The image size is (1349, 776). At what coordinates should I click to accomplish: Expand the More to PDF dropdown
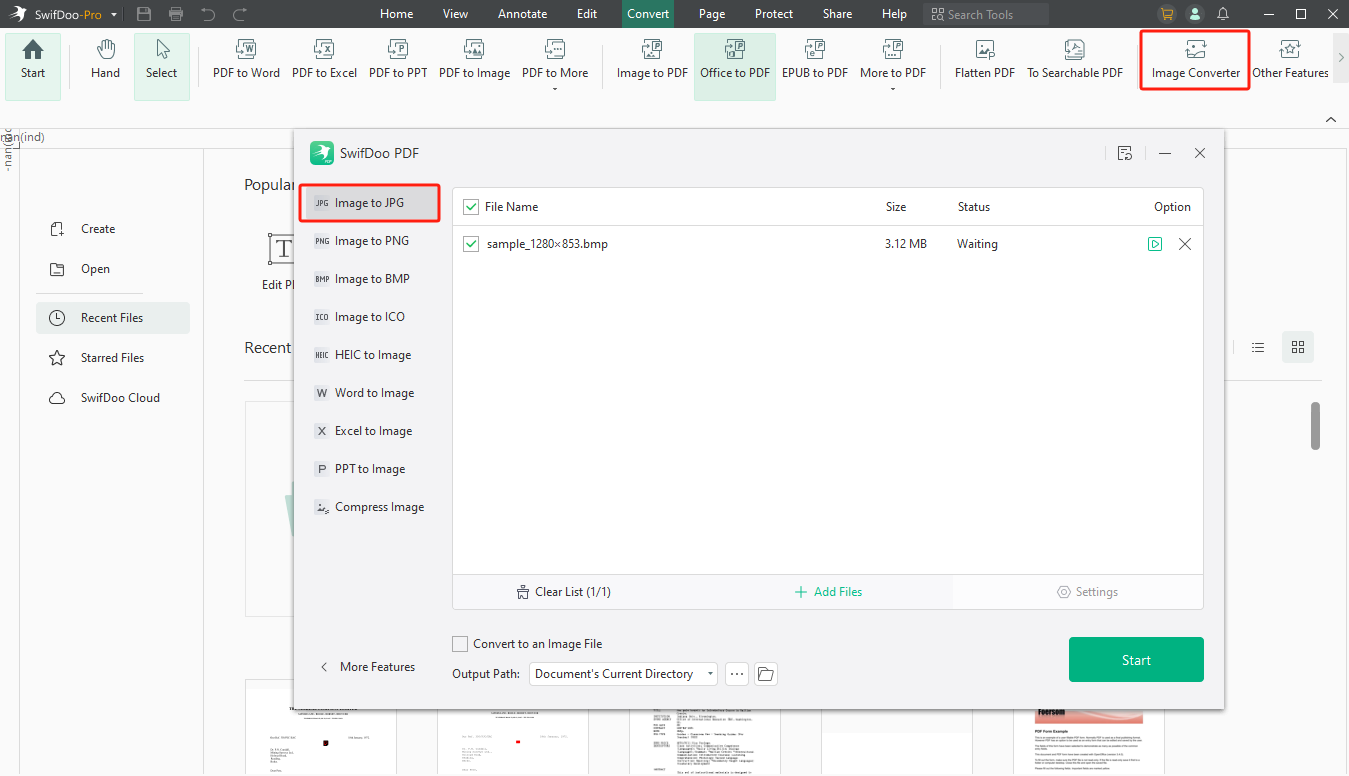point(893,89)
